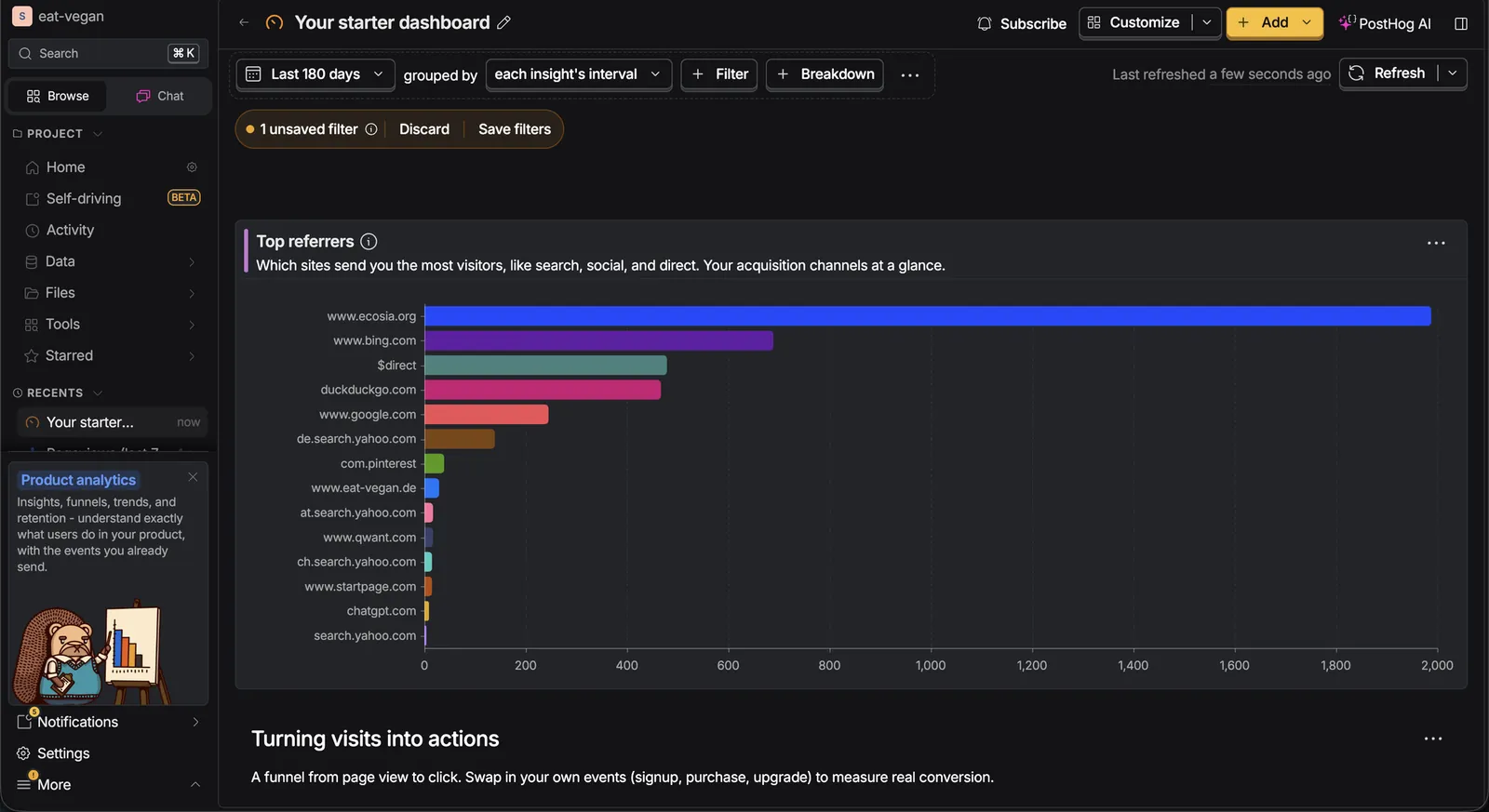Click the red www.google.com bar
The image size is (1489, 812).
487,415
